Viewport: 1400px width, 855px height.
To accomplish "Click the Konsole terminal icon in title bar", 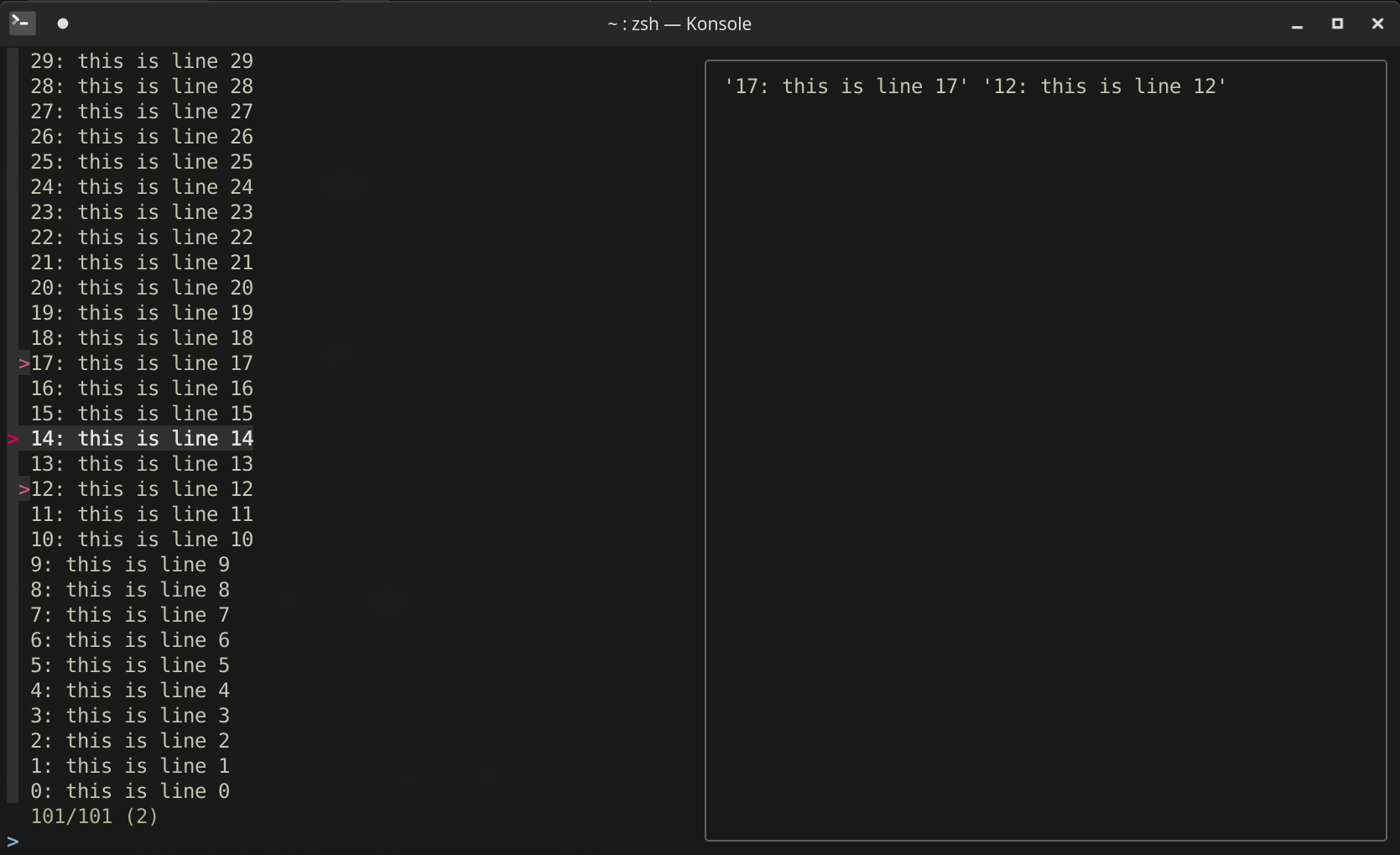I will (22, 23).
